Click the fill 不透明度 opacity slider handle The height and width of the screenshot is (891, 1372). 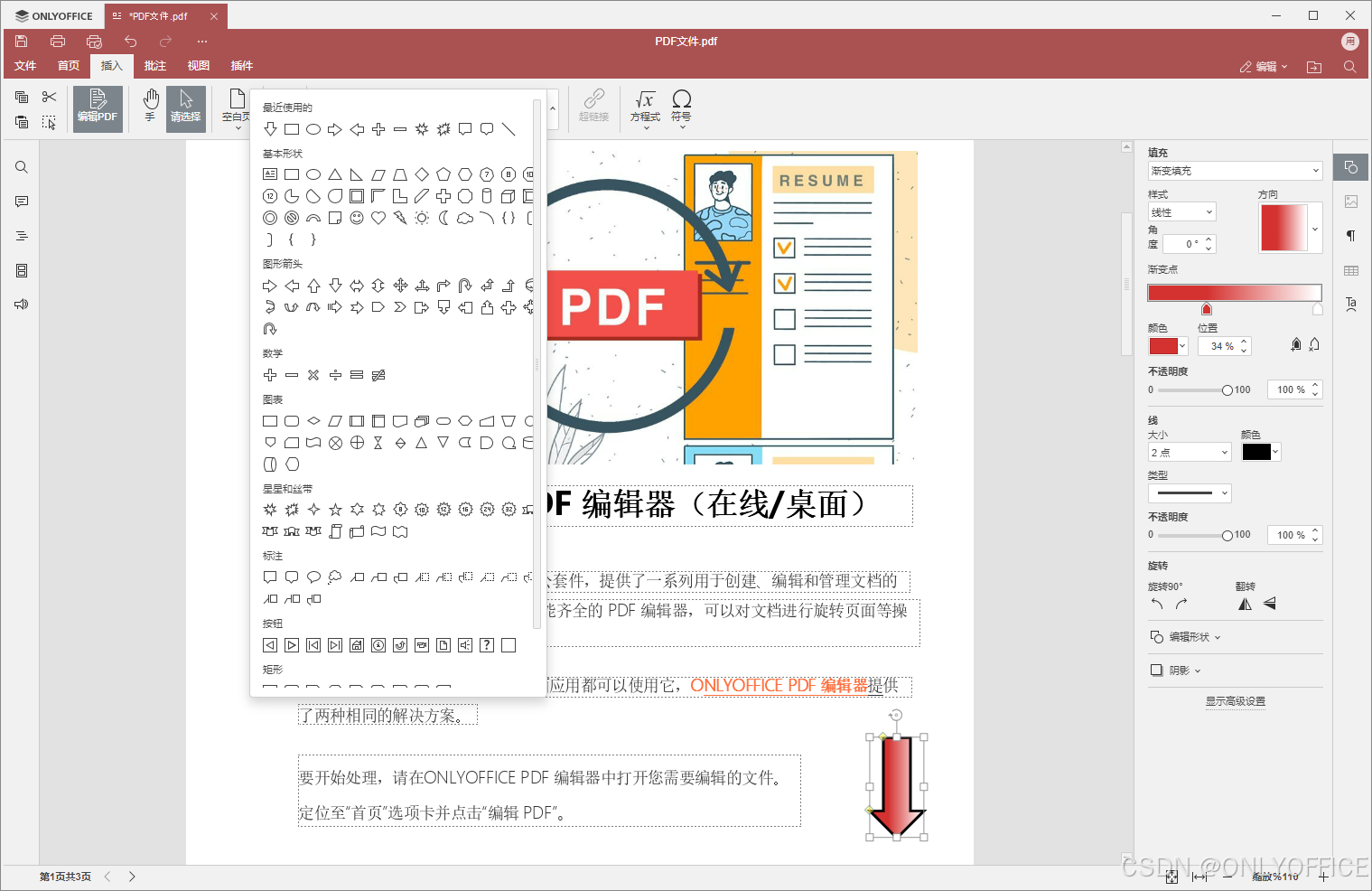tap(1227, 390)
